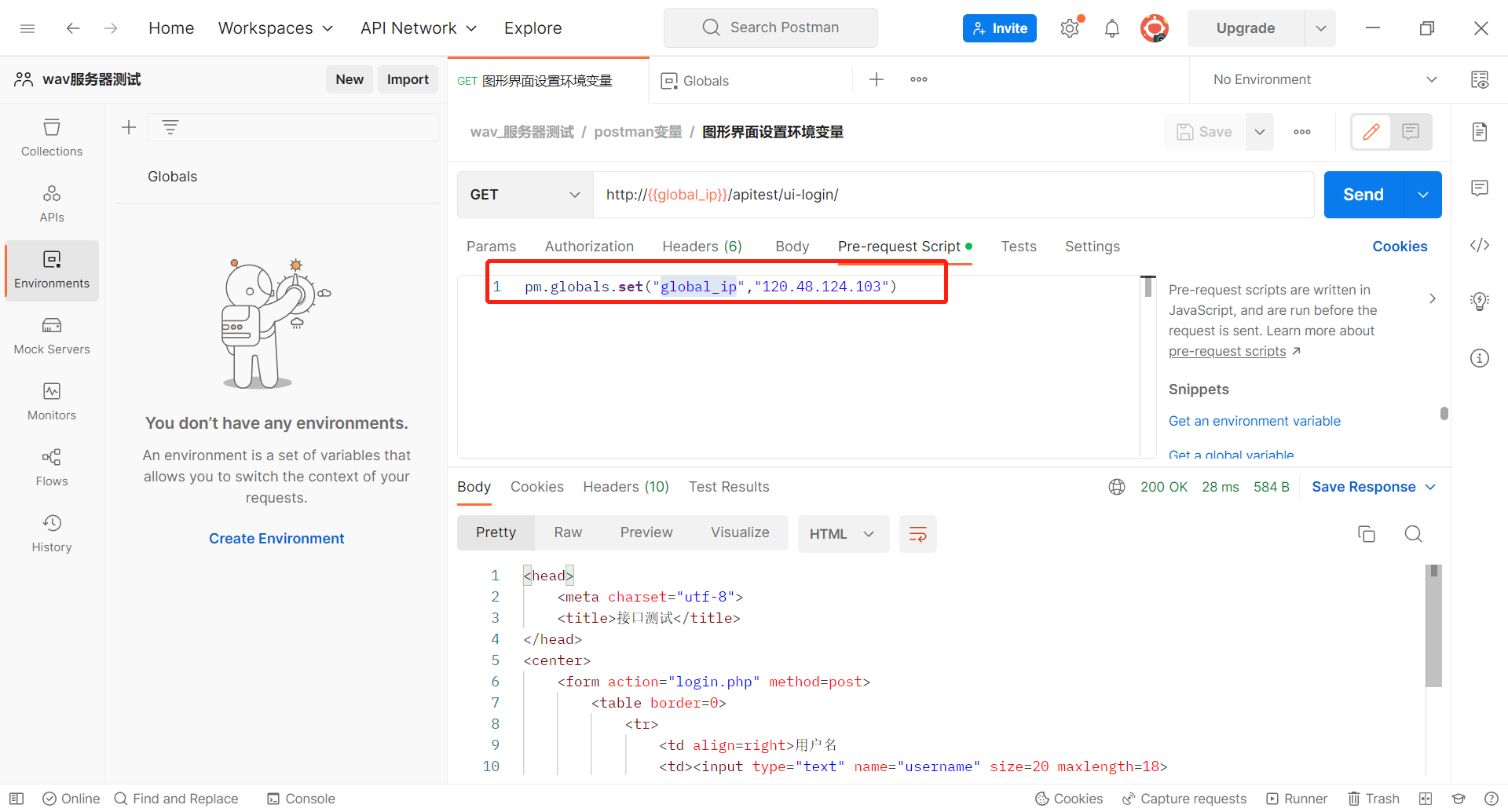The image size is (1508, 812).
Task: Open Upgrade dropdown arrow
Action: (x=1321, y=28)
